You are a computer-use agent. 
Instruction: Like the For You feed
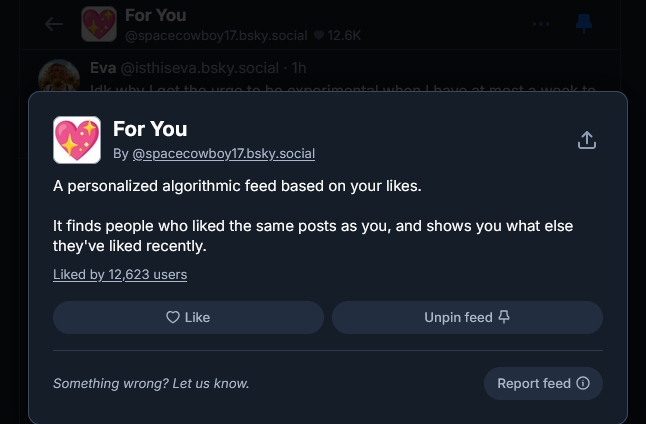188,317
